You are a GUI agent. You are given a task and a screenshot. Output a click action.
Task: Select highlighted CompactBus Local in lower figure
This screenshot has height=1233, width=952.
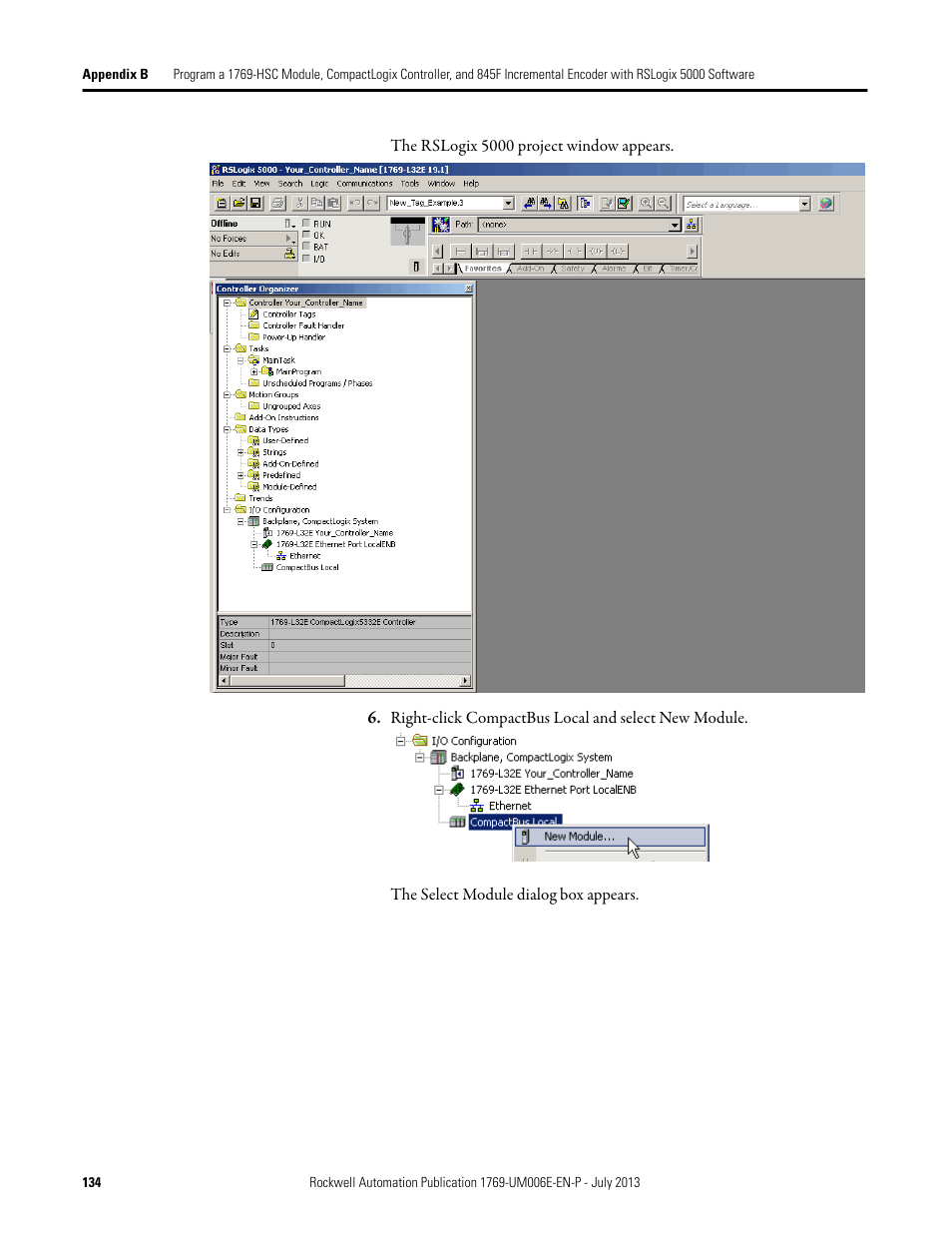click(x=515, y=822)
